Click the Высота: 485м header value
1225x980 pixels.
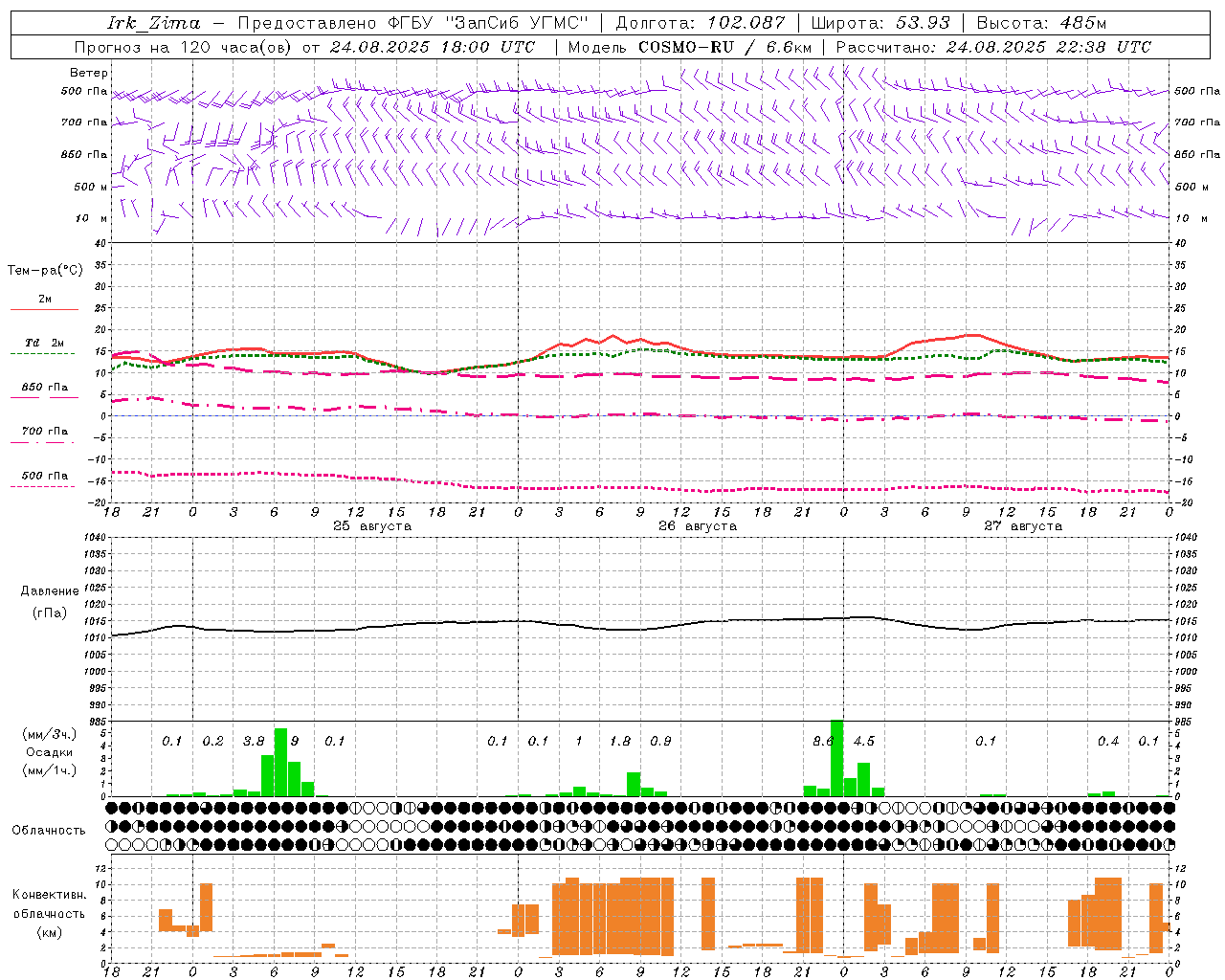pos(1042,23)
